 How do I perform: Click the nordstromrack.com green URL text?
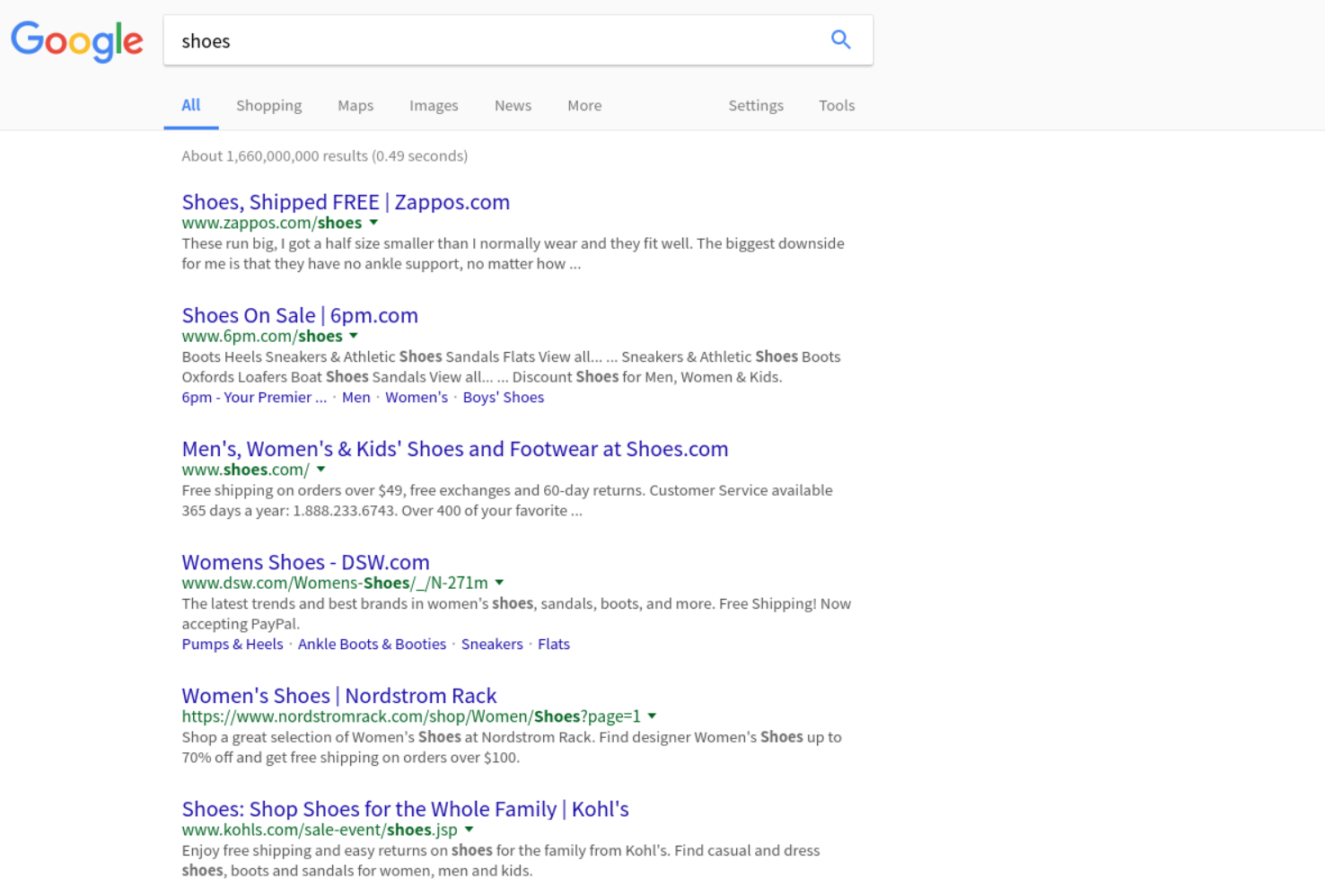tap(411, 716)
